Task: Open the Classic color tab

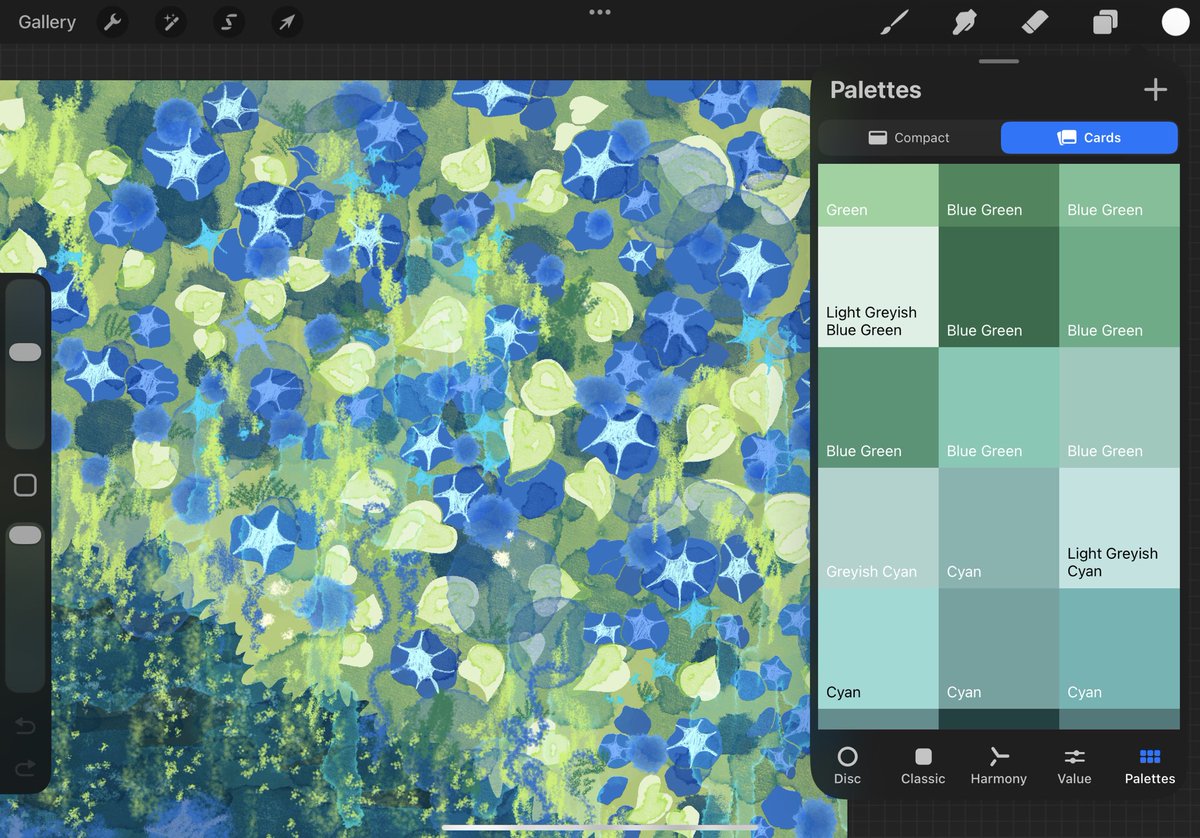Action: click(x=923, y=765)
